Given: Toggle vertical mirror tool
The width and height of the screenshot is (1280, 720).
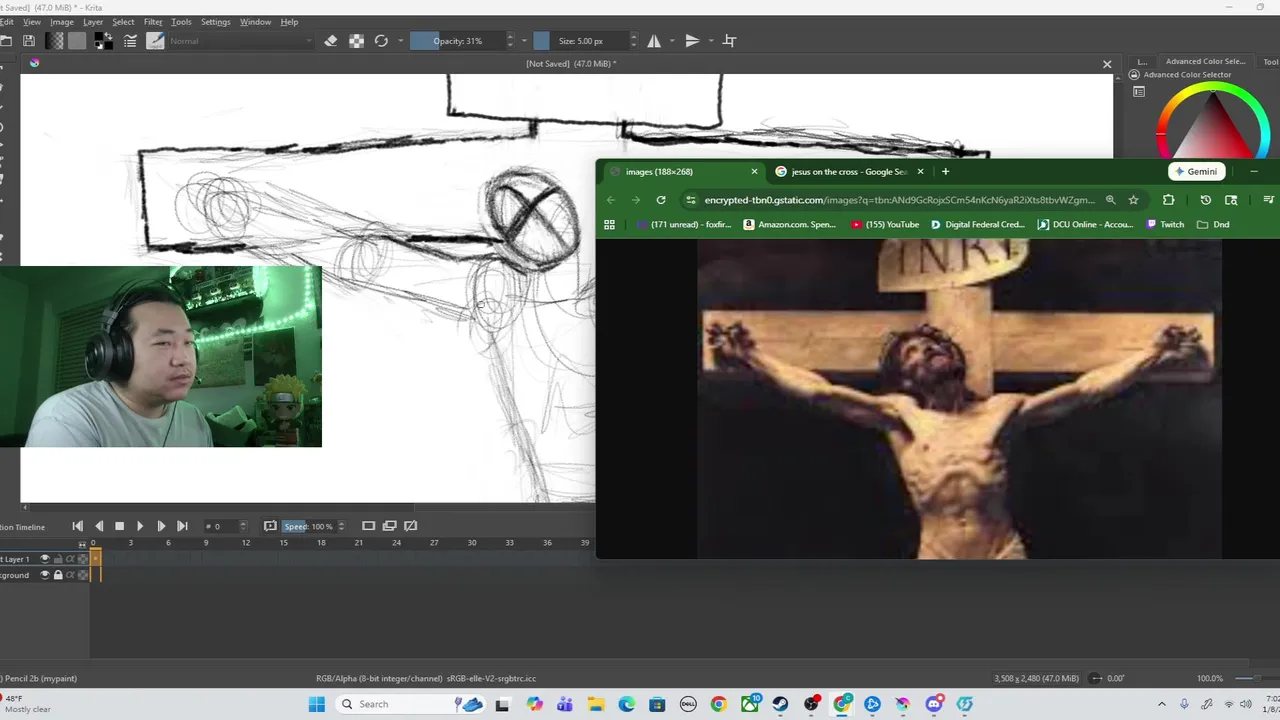Looking at the screenshot, I should point(692,41).
